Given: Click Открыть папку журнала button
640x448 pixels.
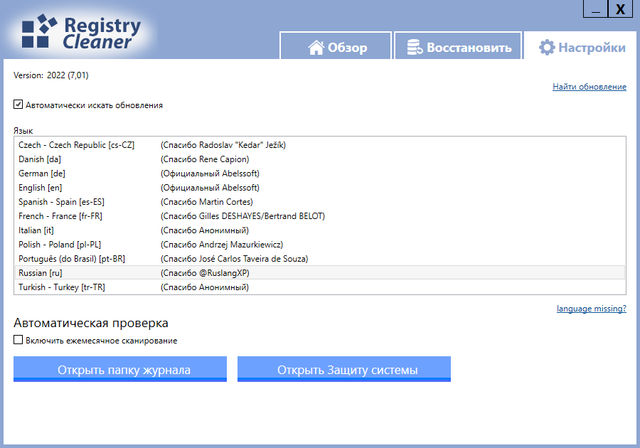Looking at the screenshot, I should pos(120,369).
